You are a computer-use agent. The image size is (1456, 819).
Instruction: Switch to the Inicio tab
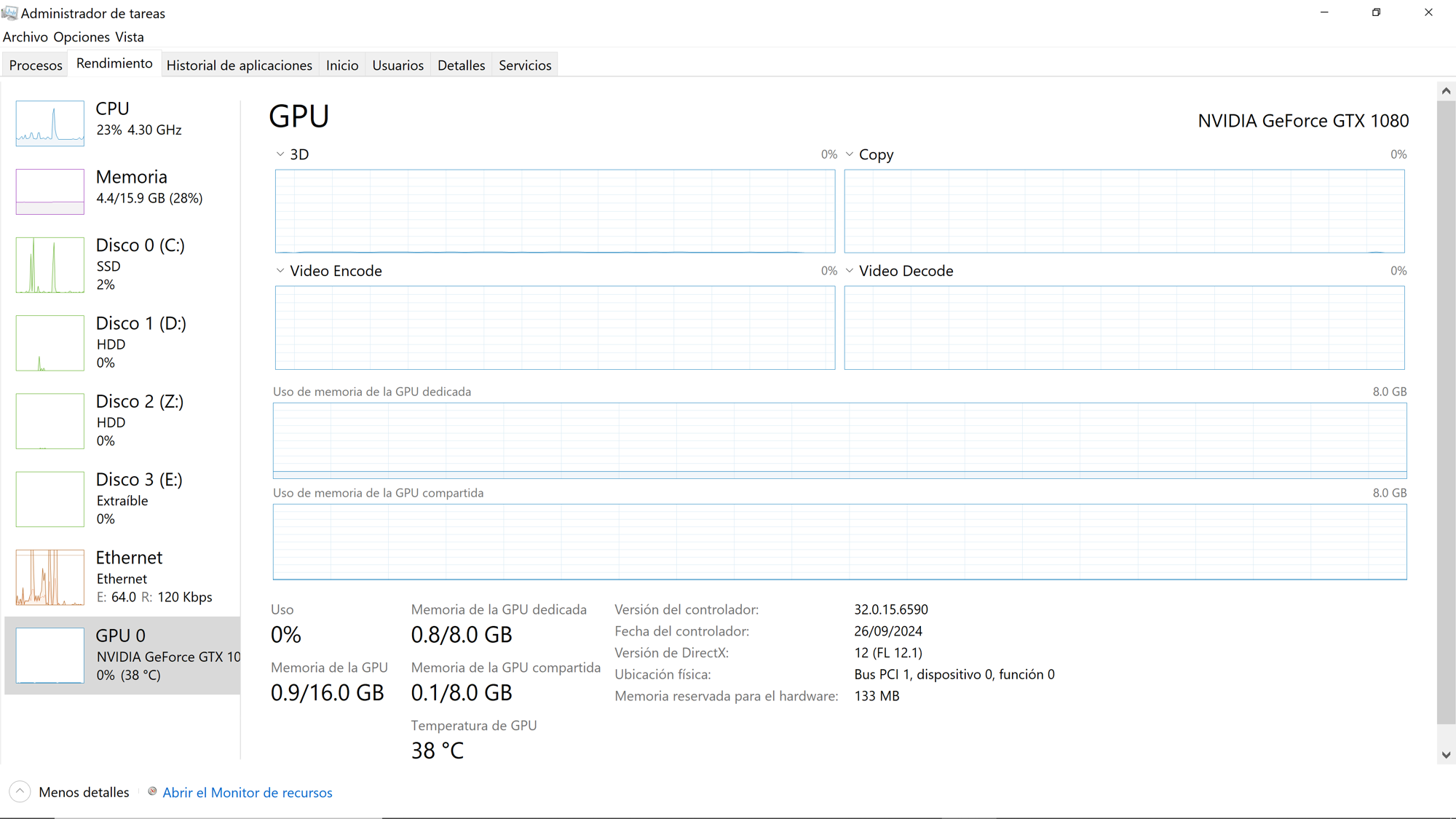[x=342, y=66]
